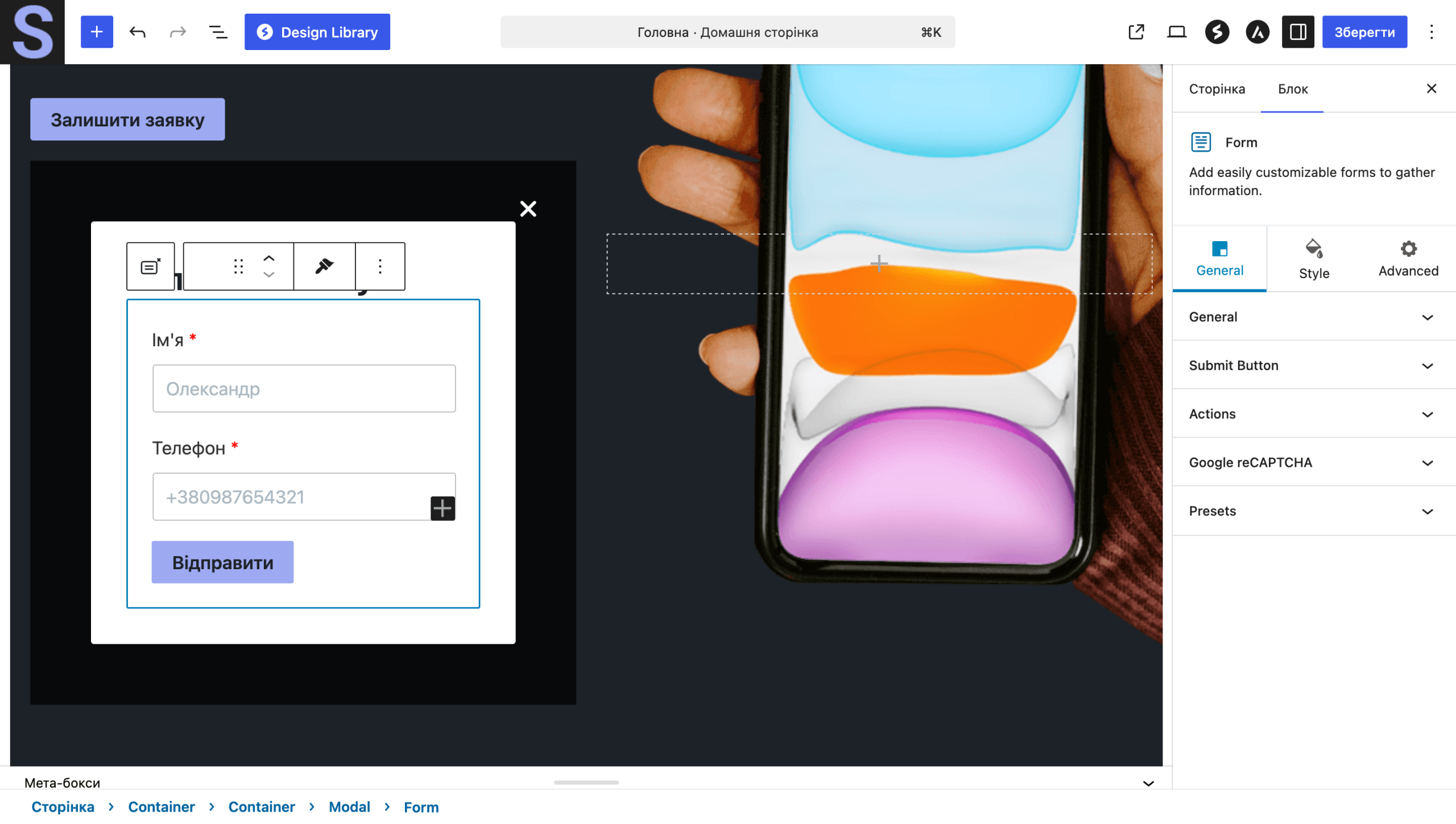
Task: Redo the last undone change
Action: point(178,32)
